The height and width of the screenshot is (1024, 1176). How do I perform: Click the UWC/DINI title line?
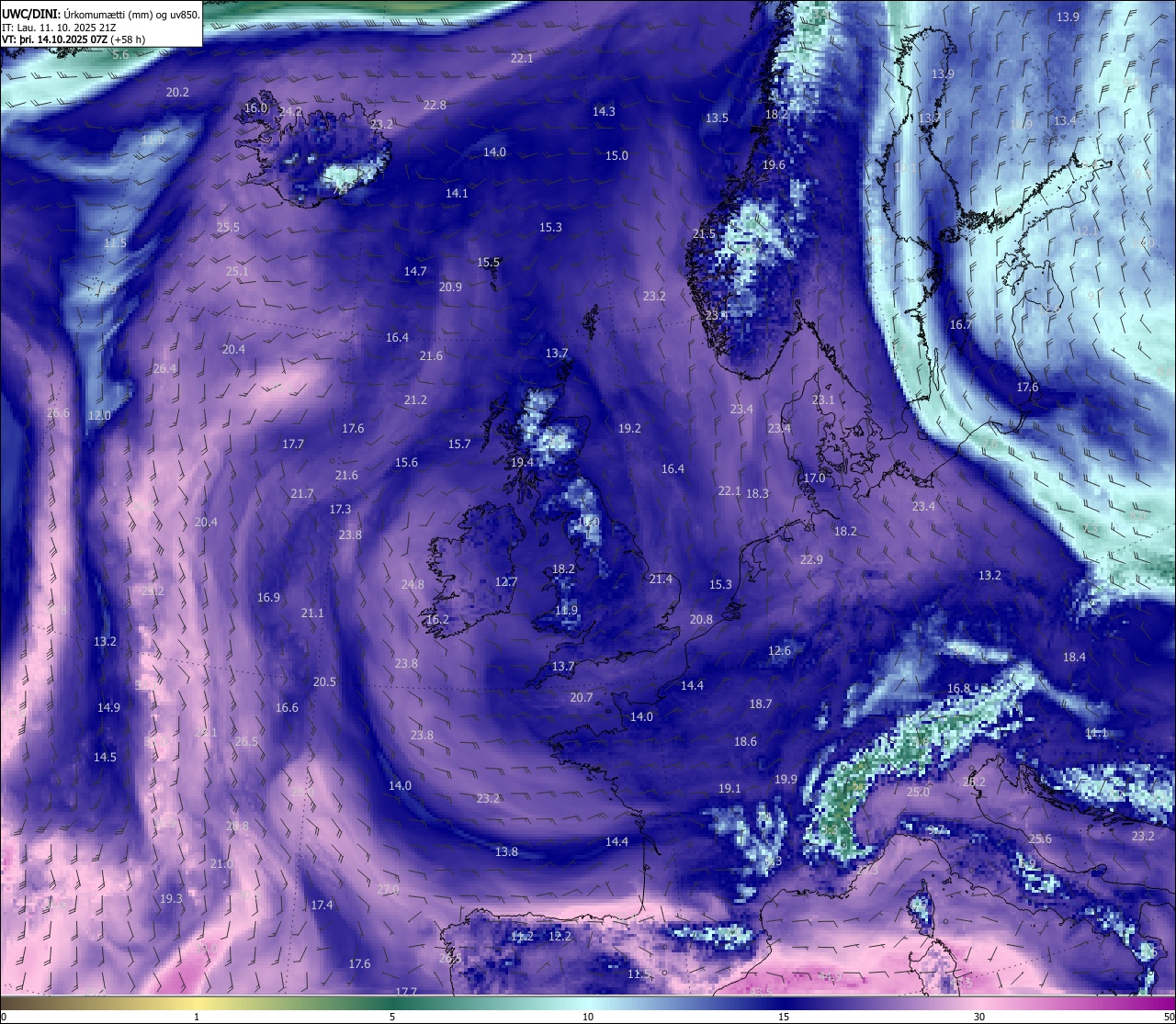pos(101,14)
